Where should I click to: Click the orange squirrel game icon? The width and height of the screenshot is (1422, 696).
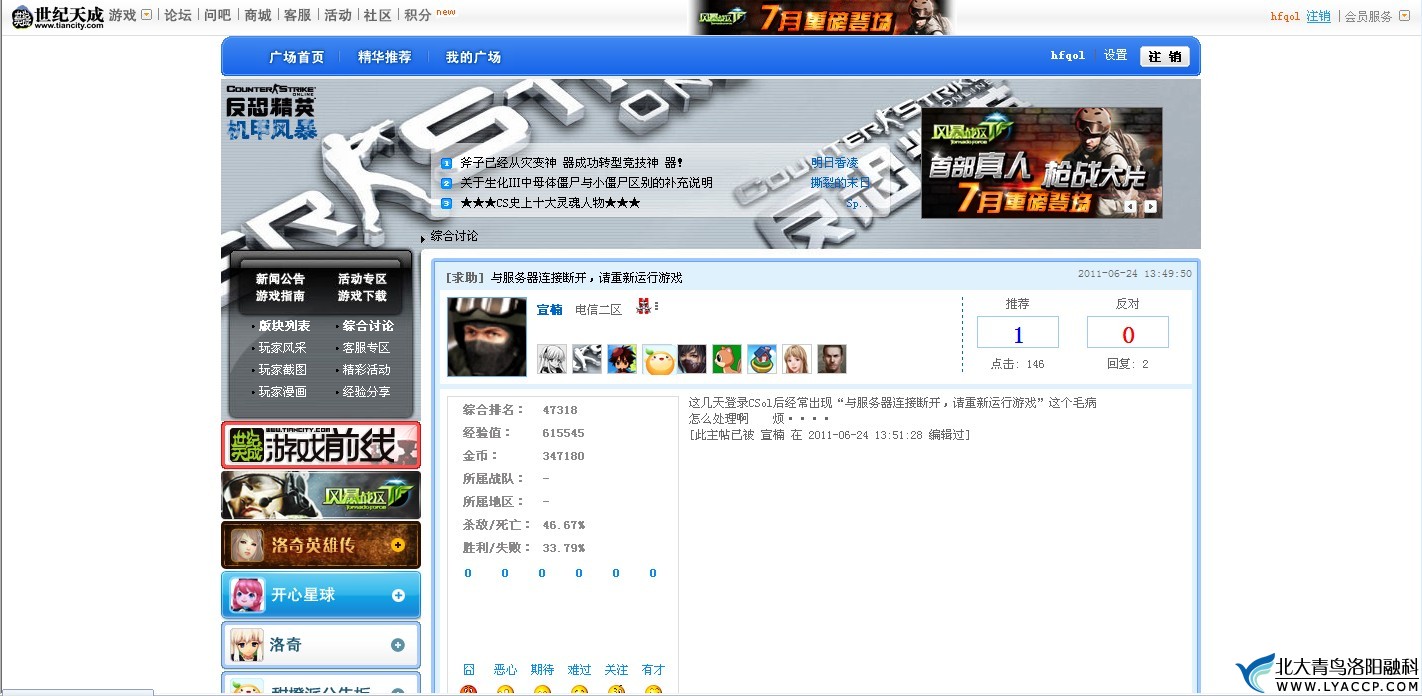727,359
